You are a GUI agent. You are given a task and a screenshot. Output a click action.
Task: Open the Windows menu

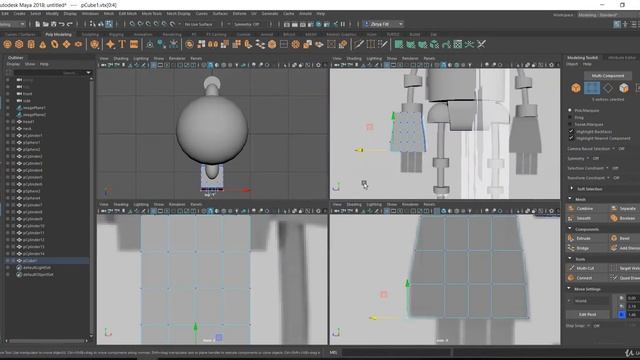point(90,13)
